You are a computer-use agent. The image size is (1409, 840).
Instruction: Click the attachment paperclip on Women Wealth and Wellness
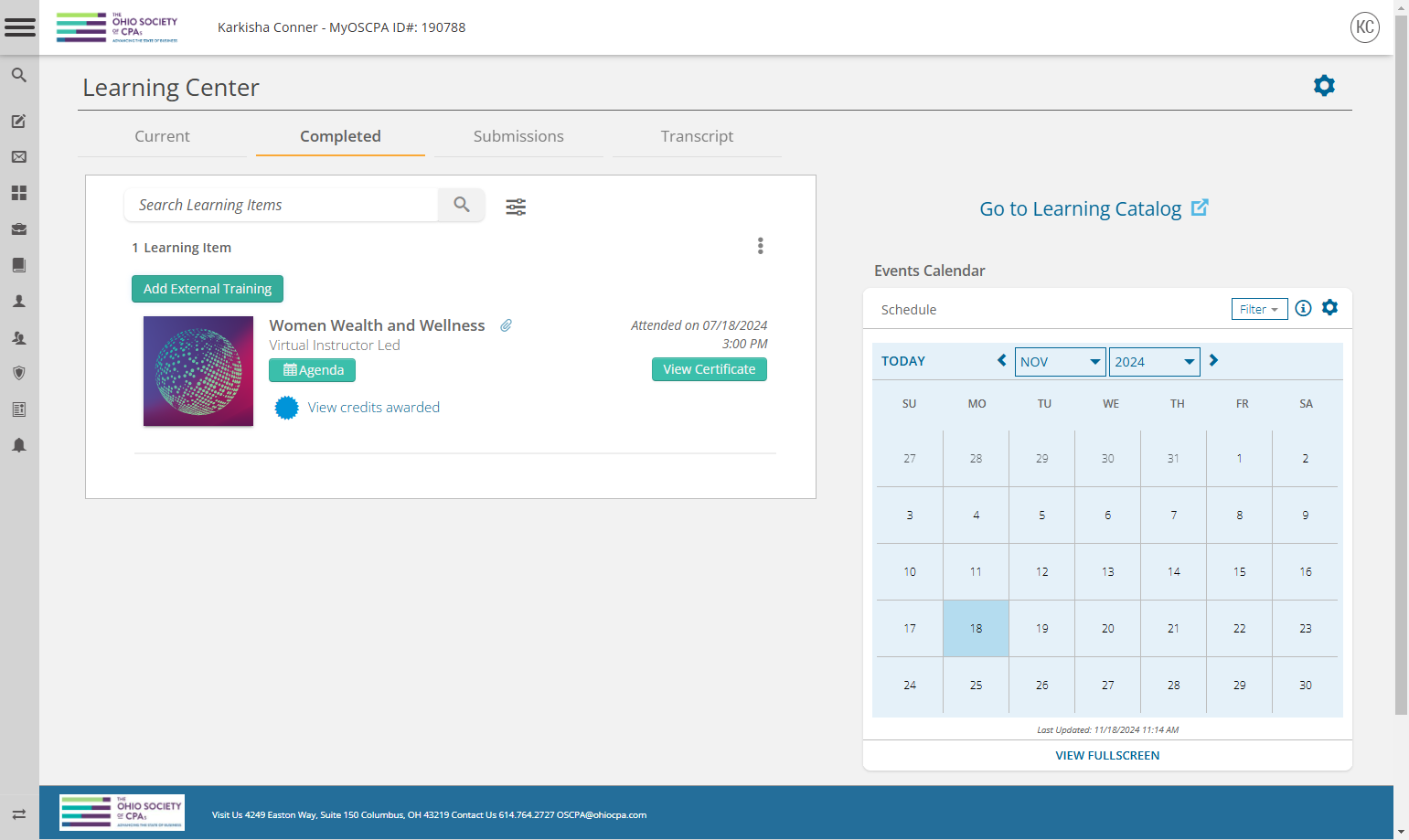click(506, 325)
